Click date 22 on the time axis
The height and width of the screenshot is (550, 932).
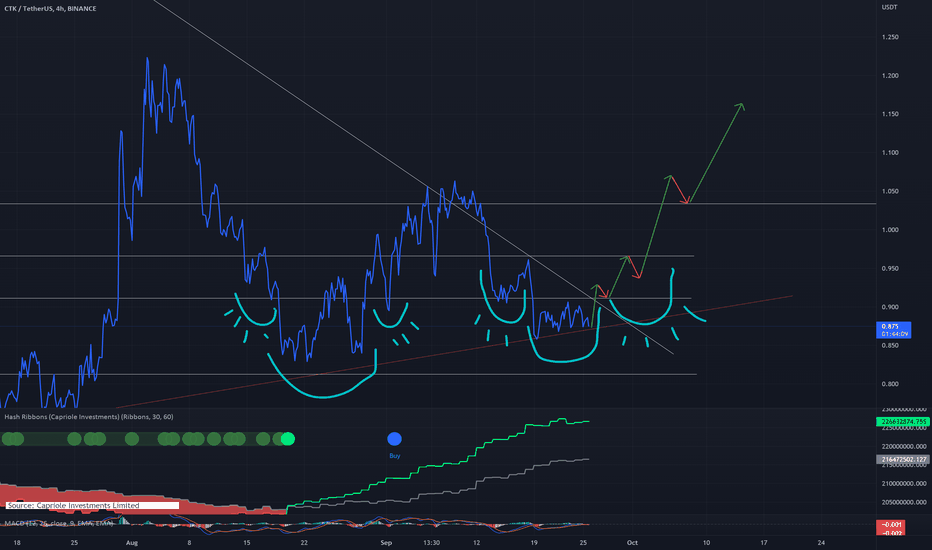coord(304,542)
